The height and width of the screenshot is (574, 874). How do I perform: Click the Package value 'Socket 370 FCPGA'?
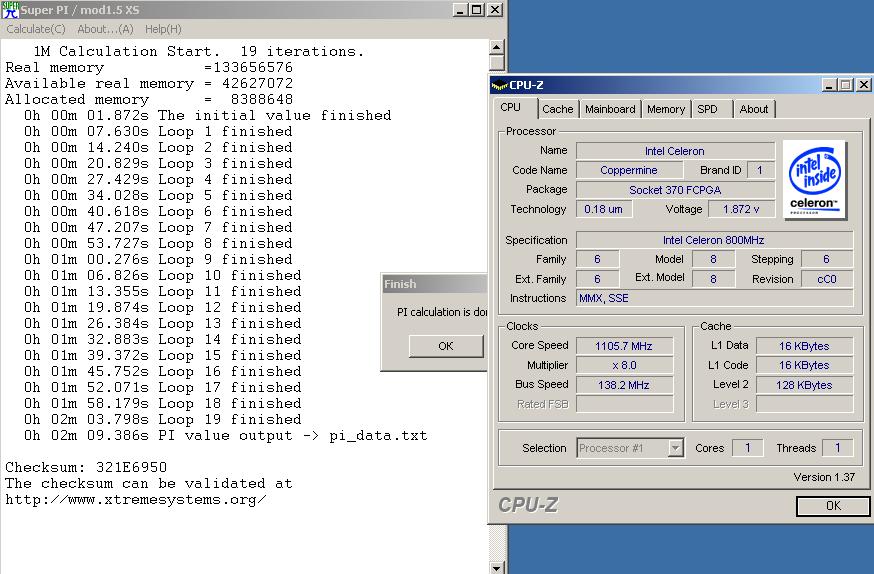[675, 190]
